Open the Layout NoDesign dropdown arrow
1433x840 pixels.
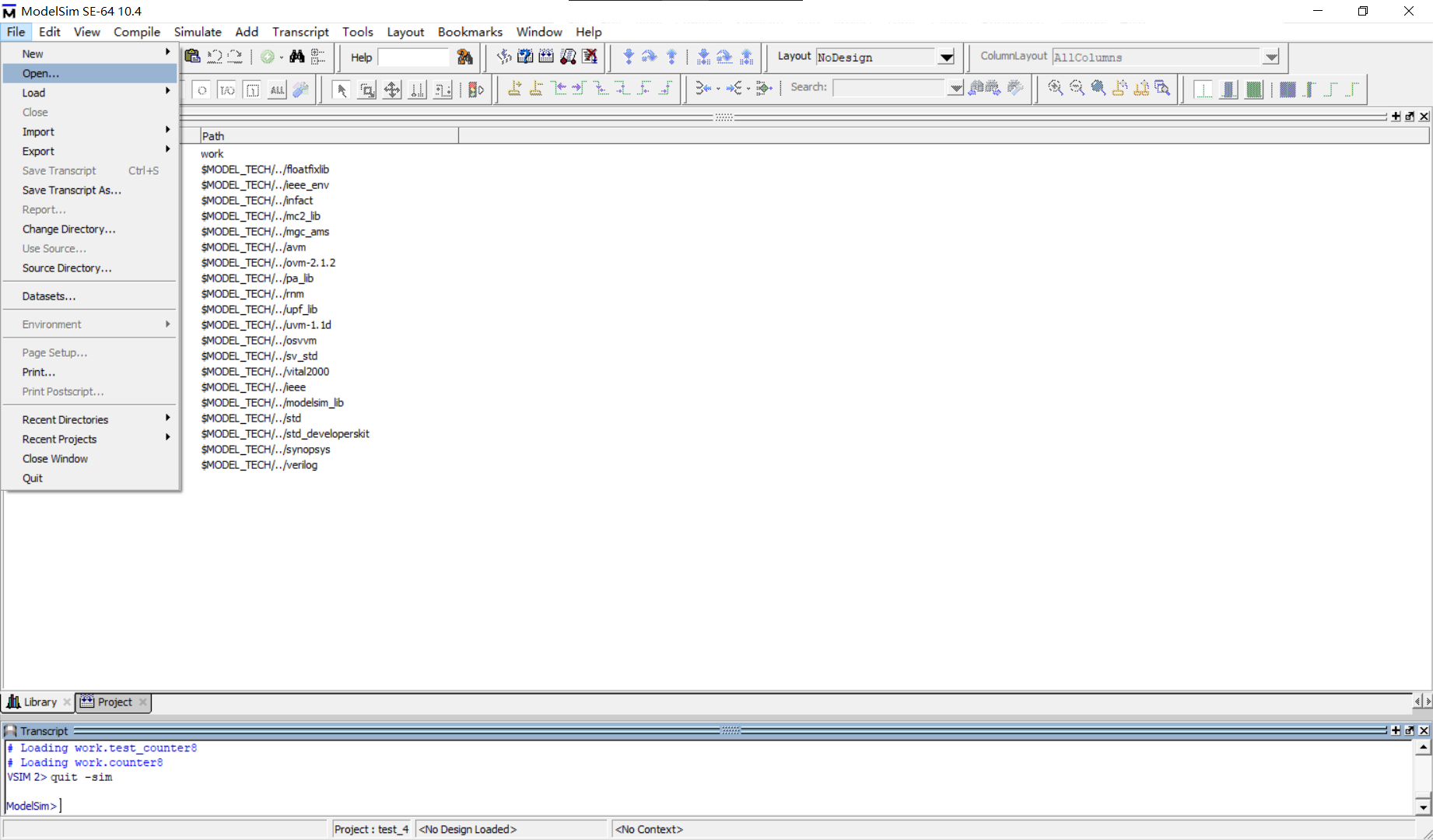946,57
